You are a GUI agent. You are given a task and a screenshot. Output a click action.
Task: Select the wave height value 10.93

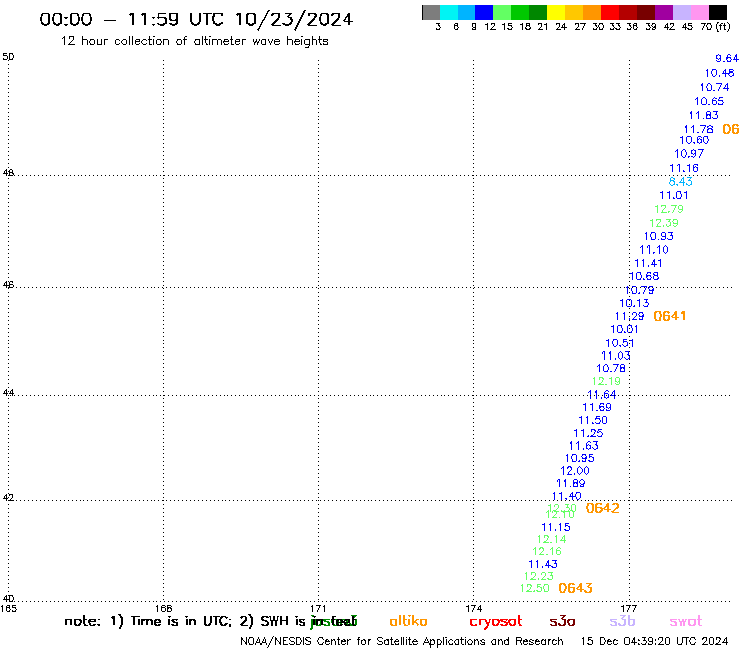pyautogui.click(x=658, y=236)
